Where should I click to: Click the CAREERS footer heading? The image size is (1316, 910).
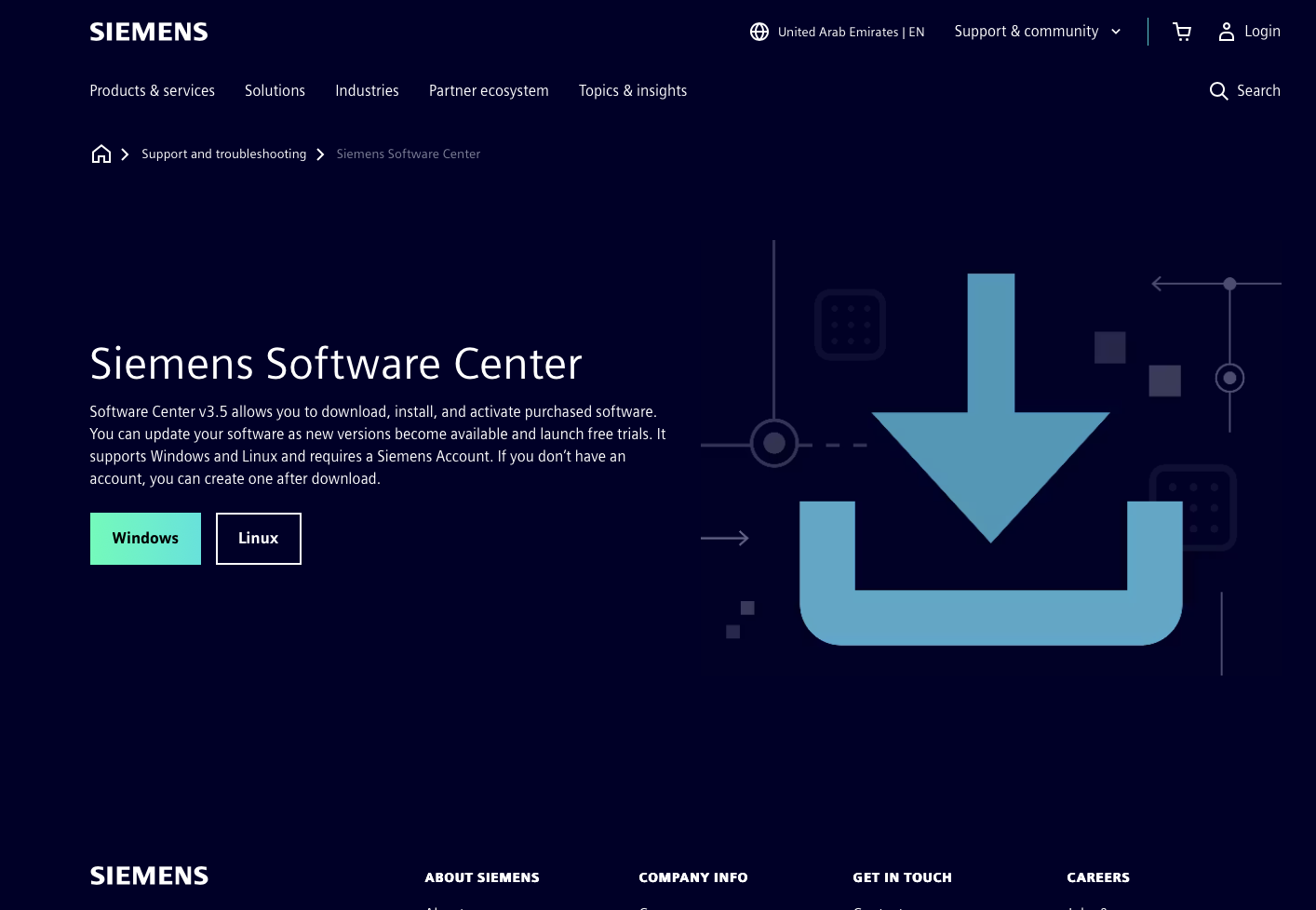1098,877
